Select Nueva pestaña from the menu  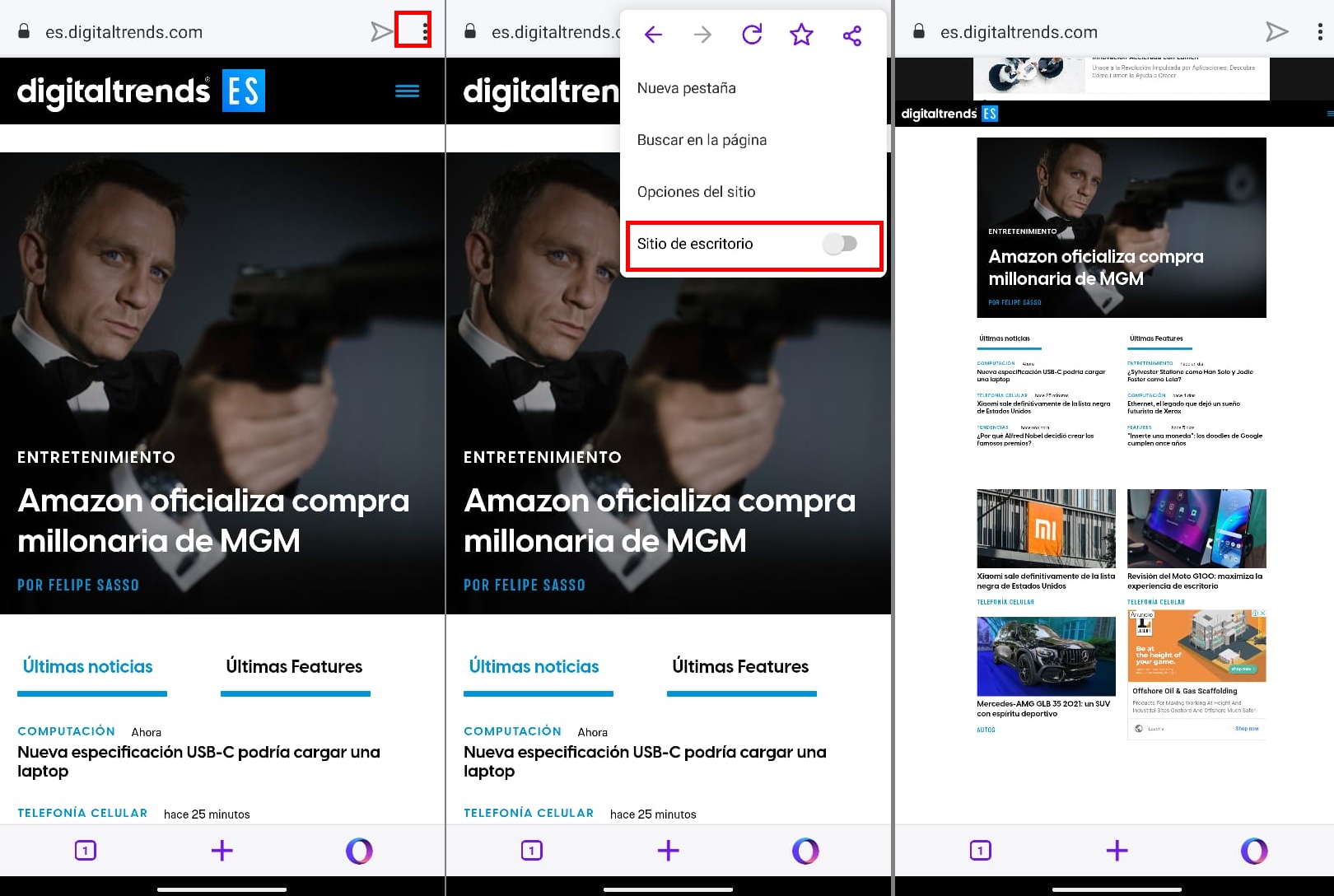pos(686,87)
